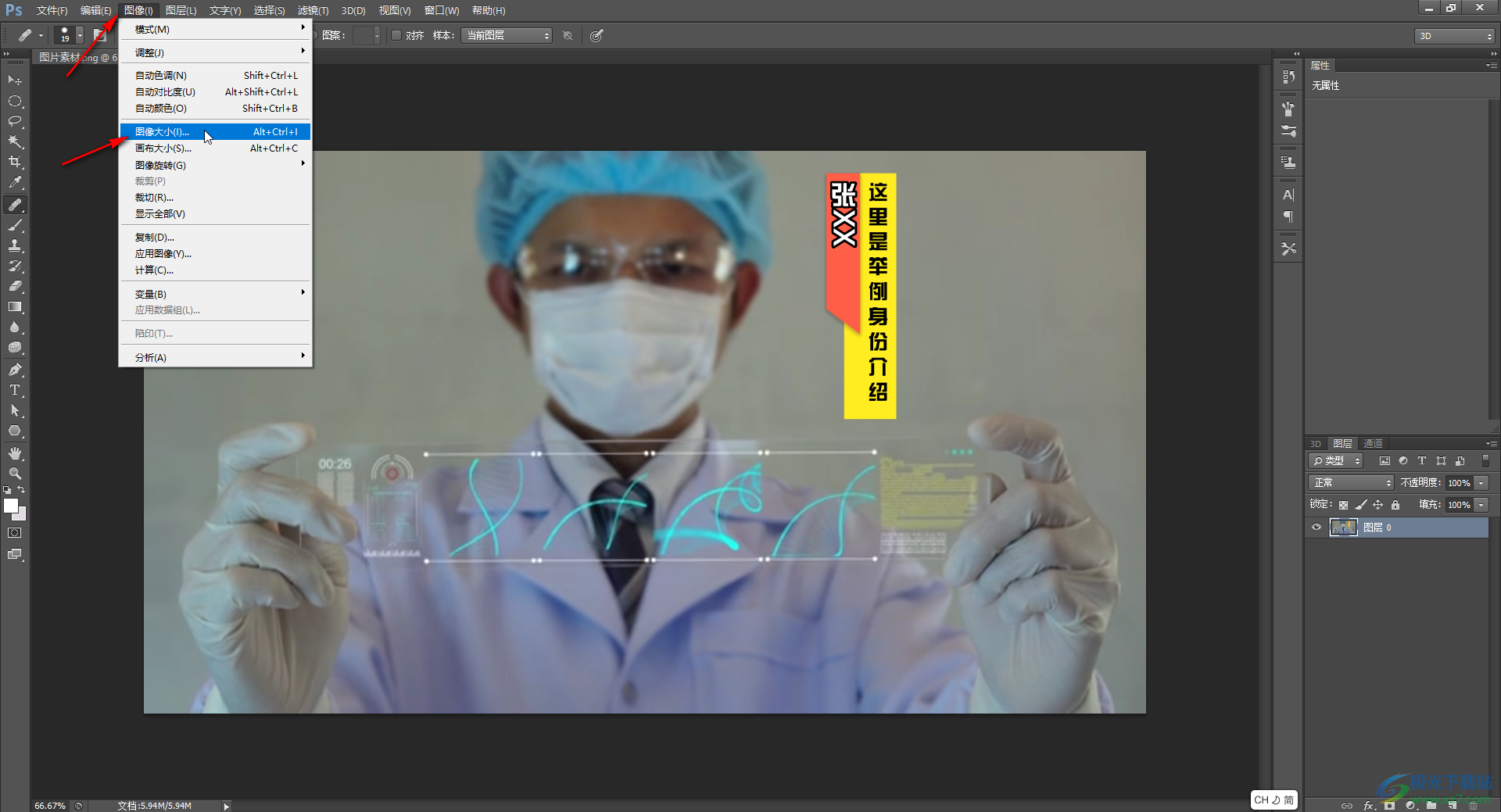Viewport: 1501px width, 812px height.
Task: Select the Eyedropper tool
Action: tap(15, 182)
